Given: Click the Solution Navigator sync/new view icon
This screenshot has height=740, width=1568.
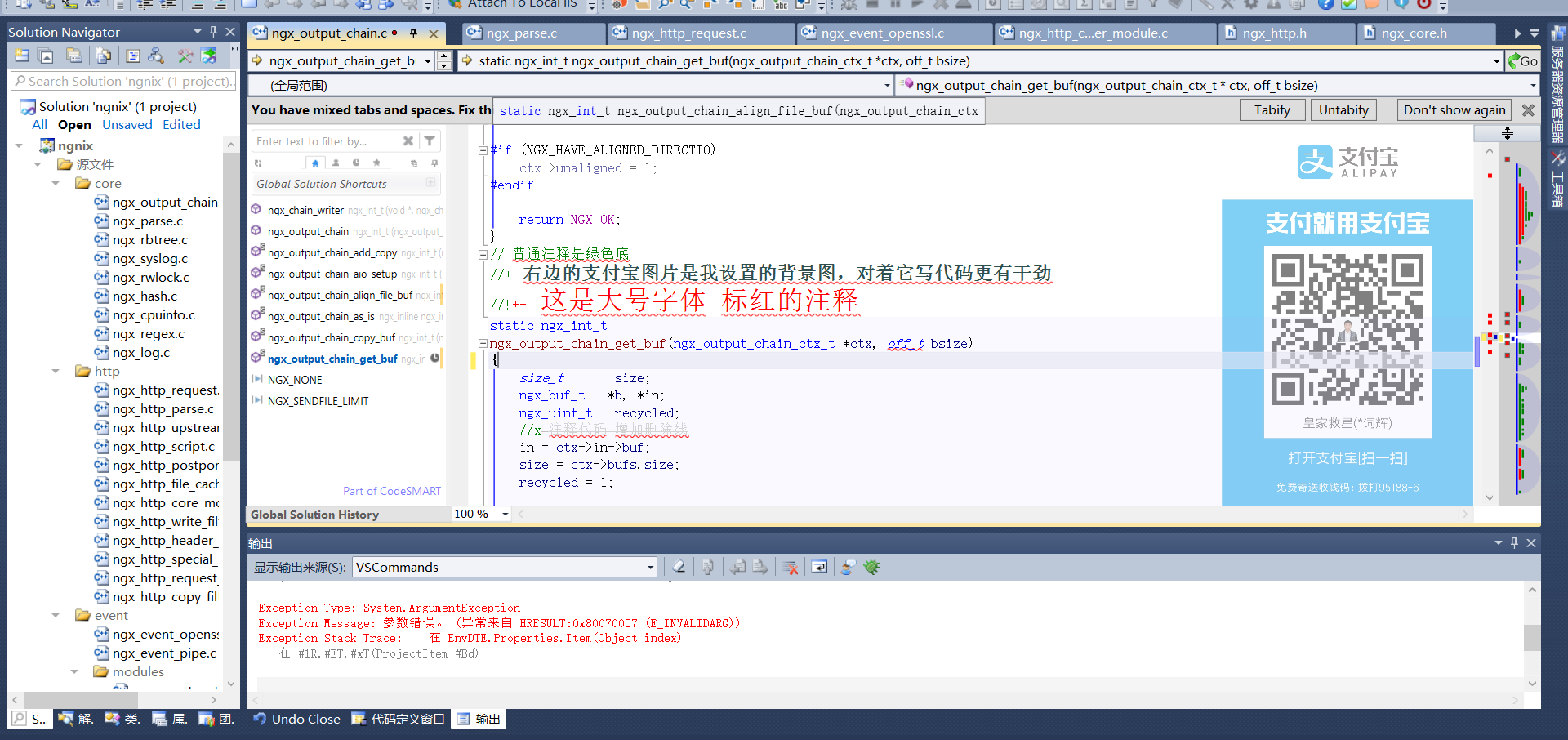Looking at the screenshot, I should coord(22,56).
